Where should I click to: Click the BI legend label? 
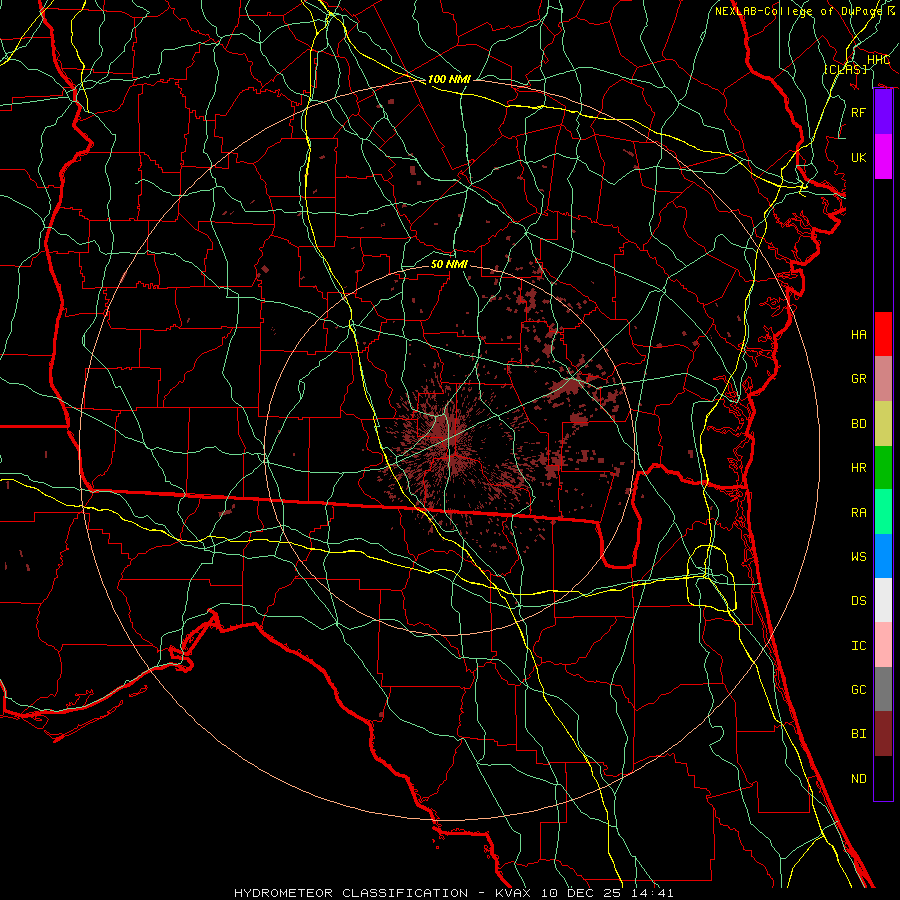click(859, 734)
